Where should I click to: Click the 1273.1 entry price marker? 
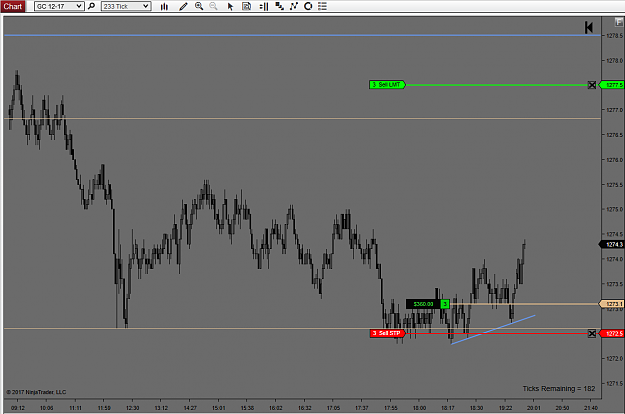click(612, 304)
